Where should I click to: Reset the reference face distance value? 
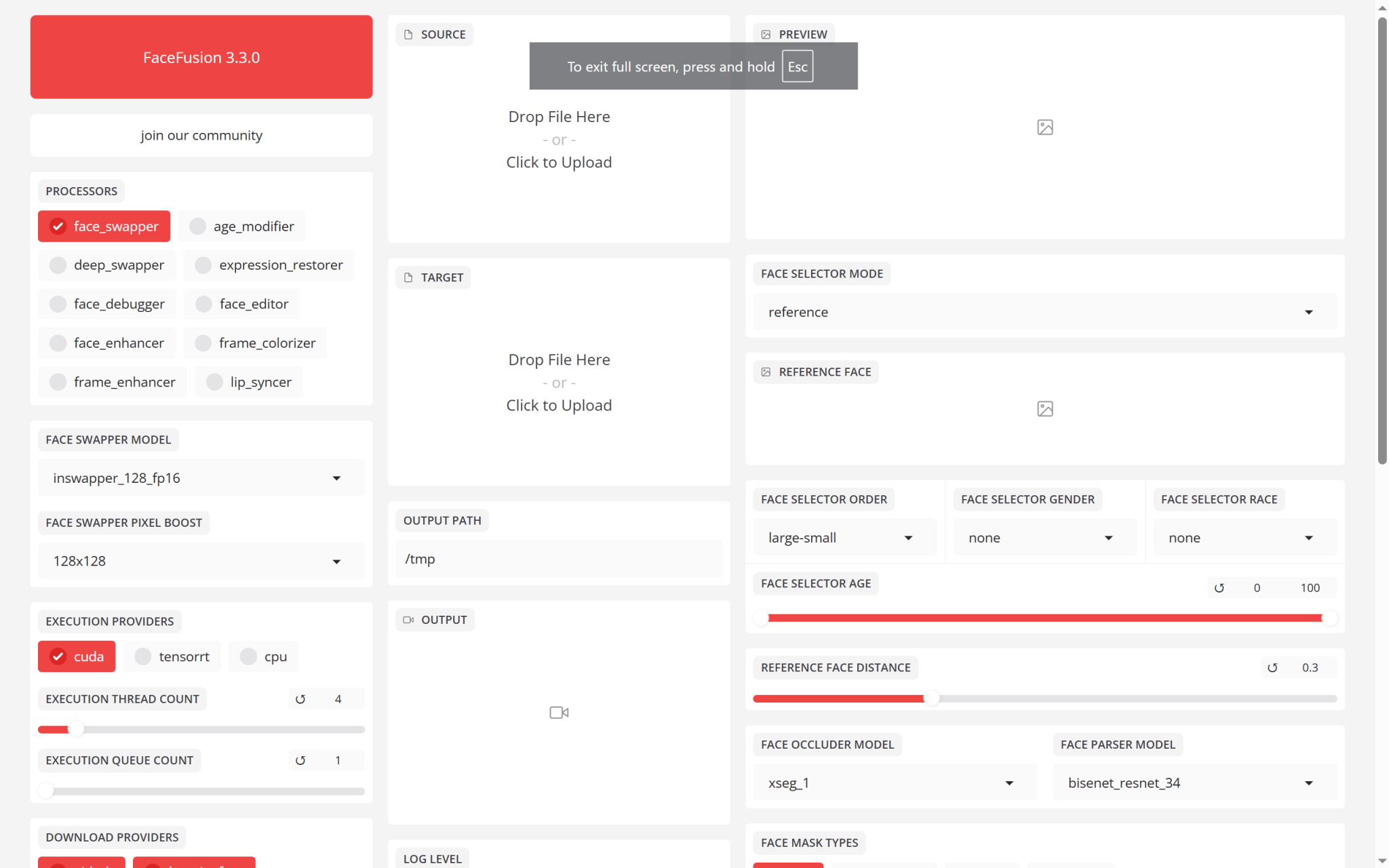coord(1272,668)
